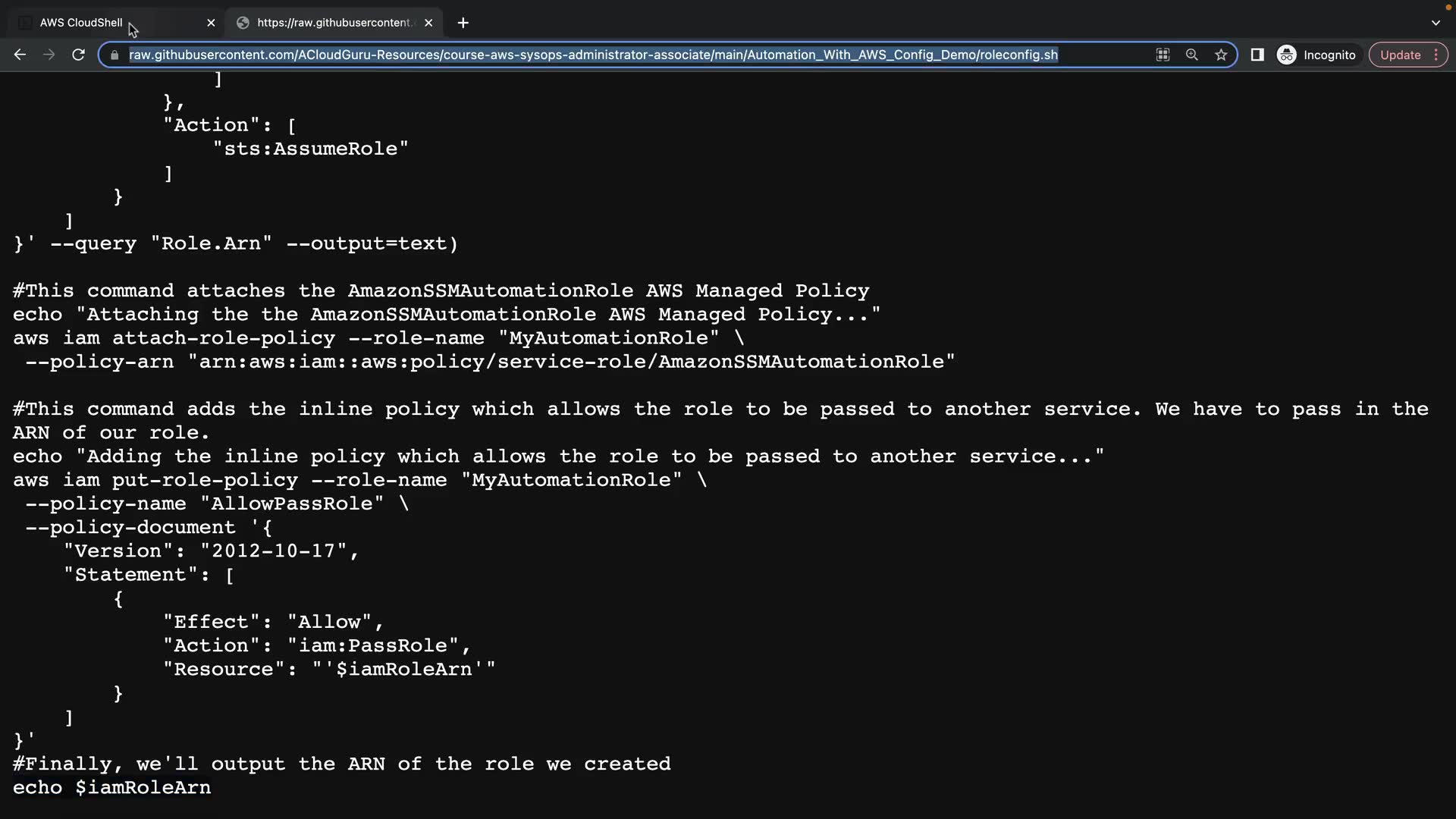Click the Incognito profile icon

click(x=1287, y=55)
